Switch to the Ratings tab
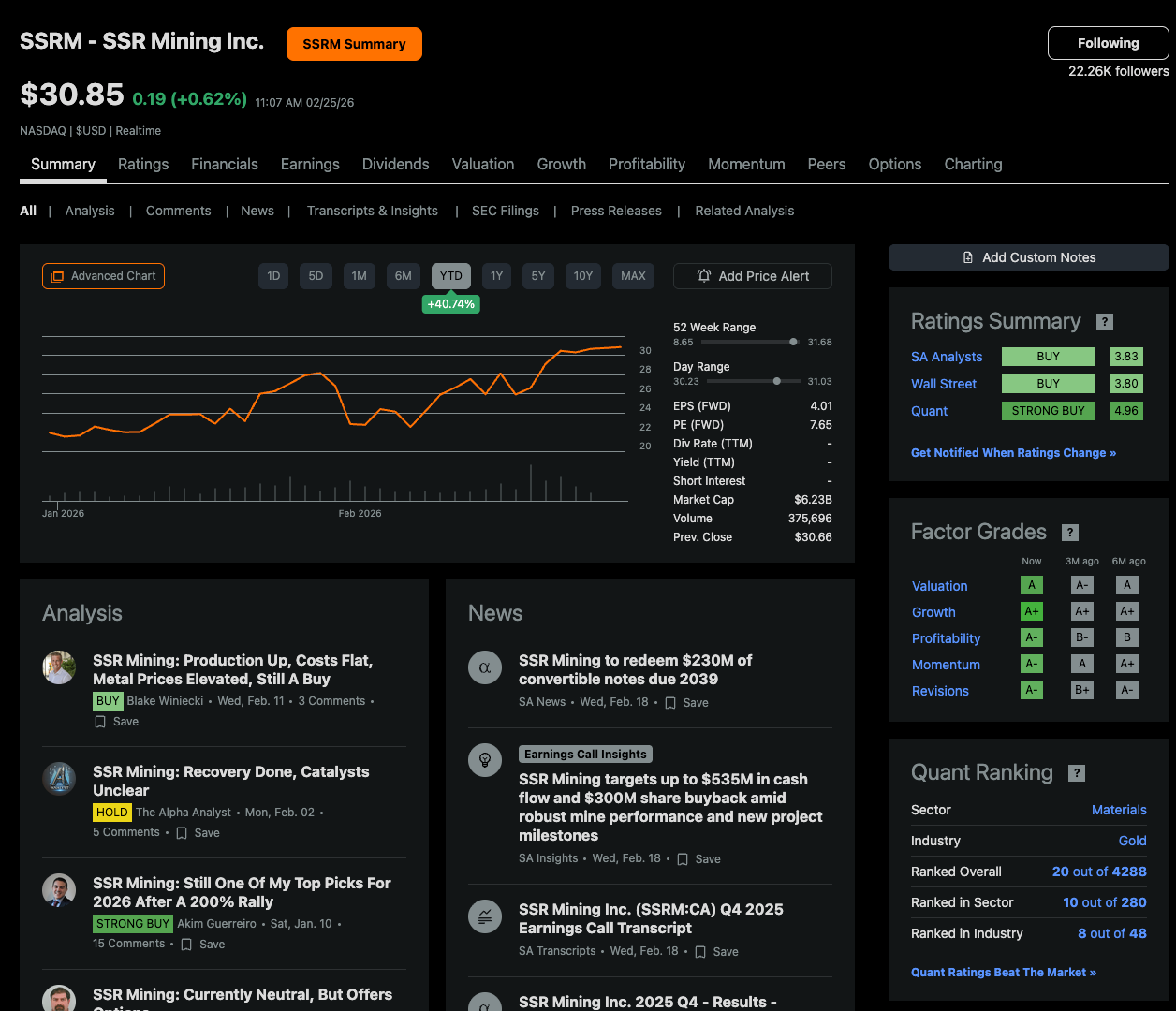Image resolution: width=1176 pixels, height=1011 pixels. 143,164
